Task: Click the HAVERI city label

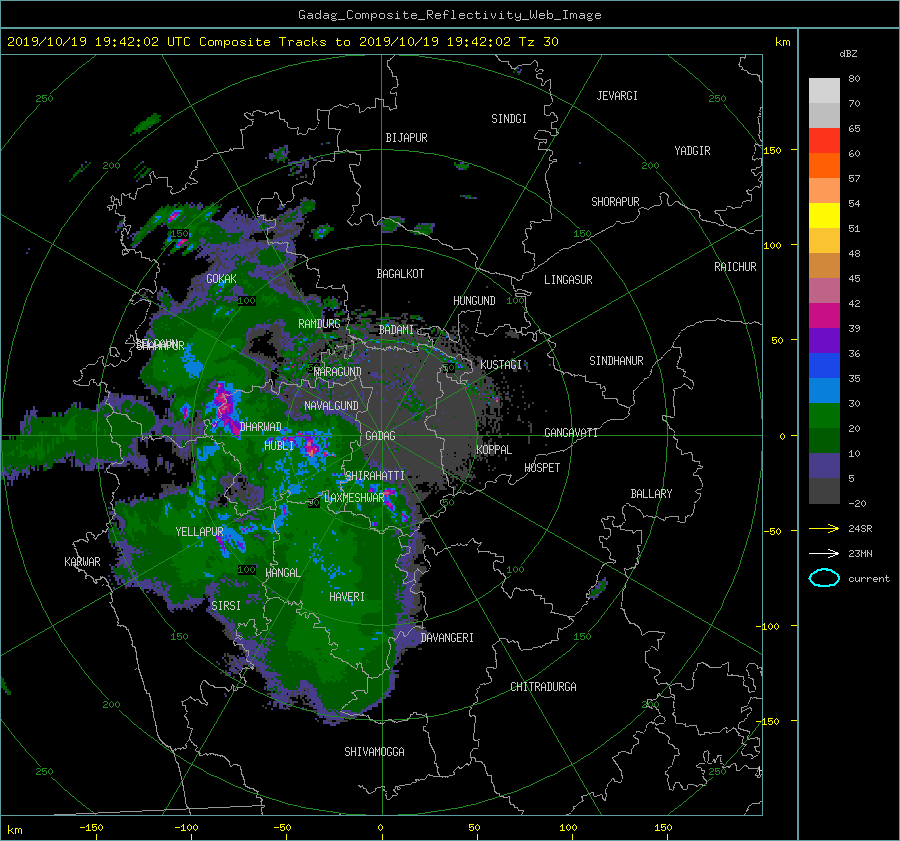Action: tap(347, 597)
